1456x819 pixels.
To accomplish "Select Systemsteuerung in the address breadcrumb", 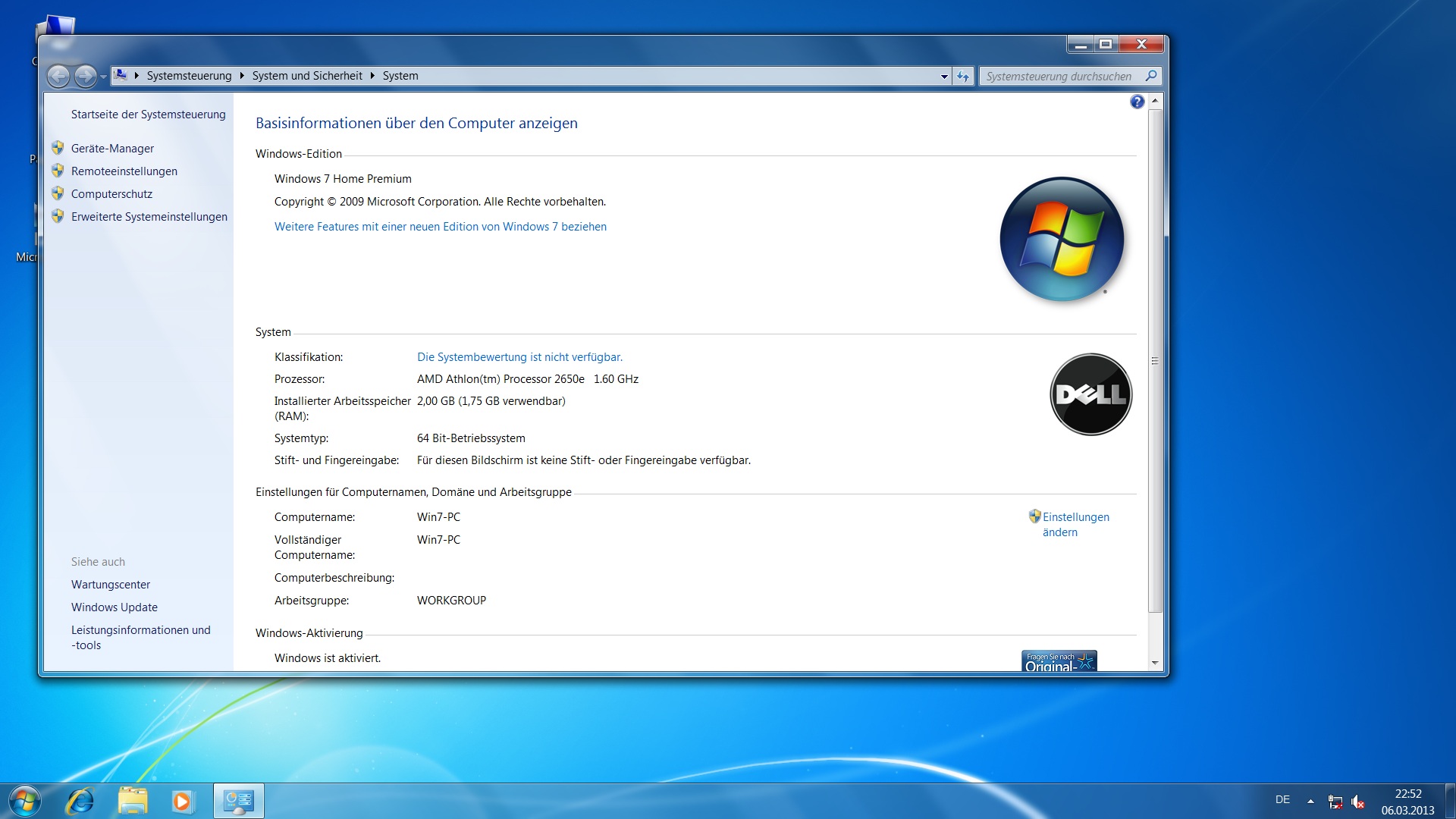I will (189, 76).
